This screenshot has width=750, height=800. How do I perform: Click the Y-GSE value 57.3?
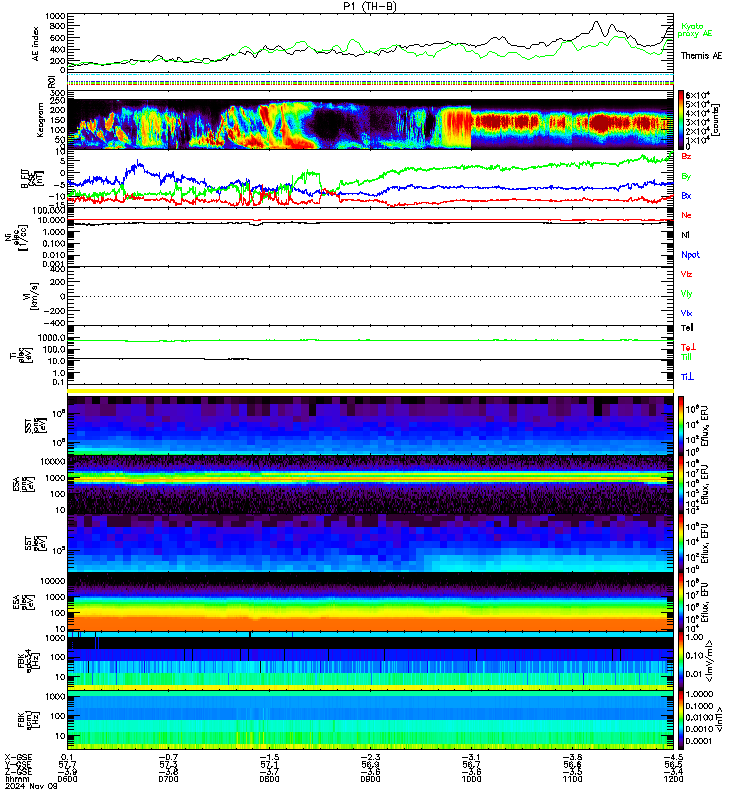click(168, 765)
